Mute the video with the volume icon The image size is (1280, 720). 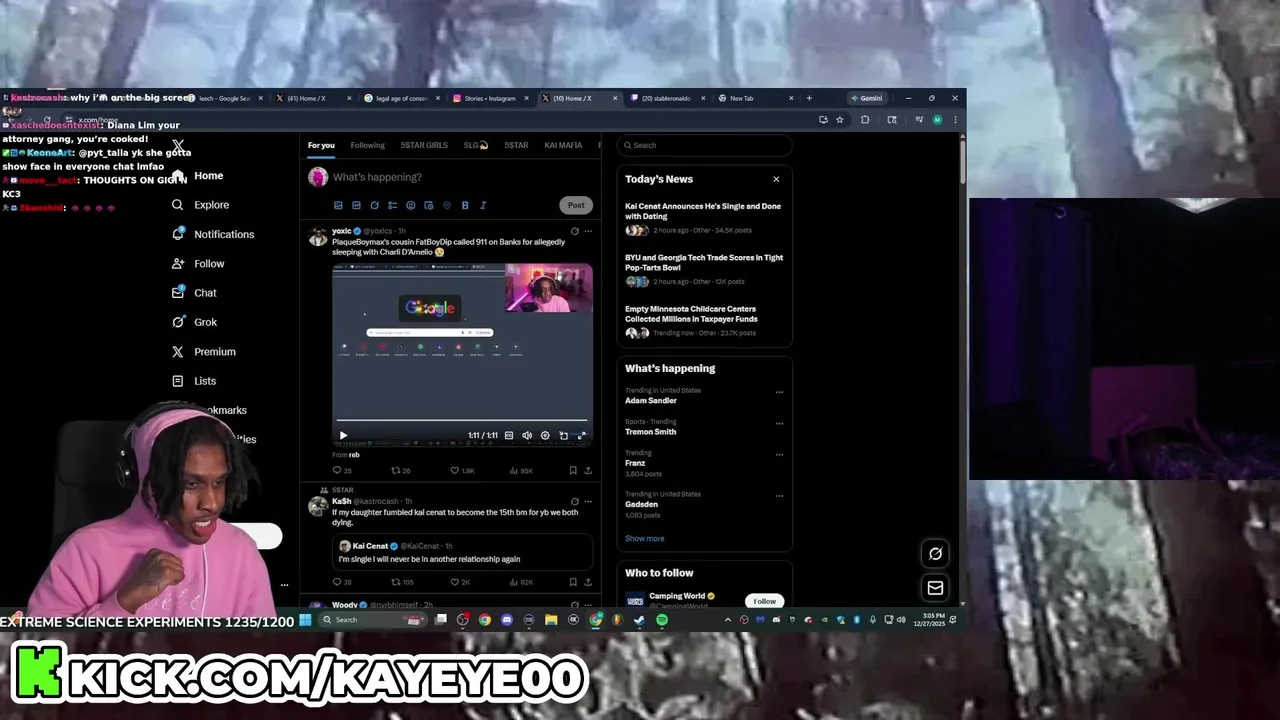tap(527, 436)
